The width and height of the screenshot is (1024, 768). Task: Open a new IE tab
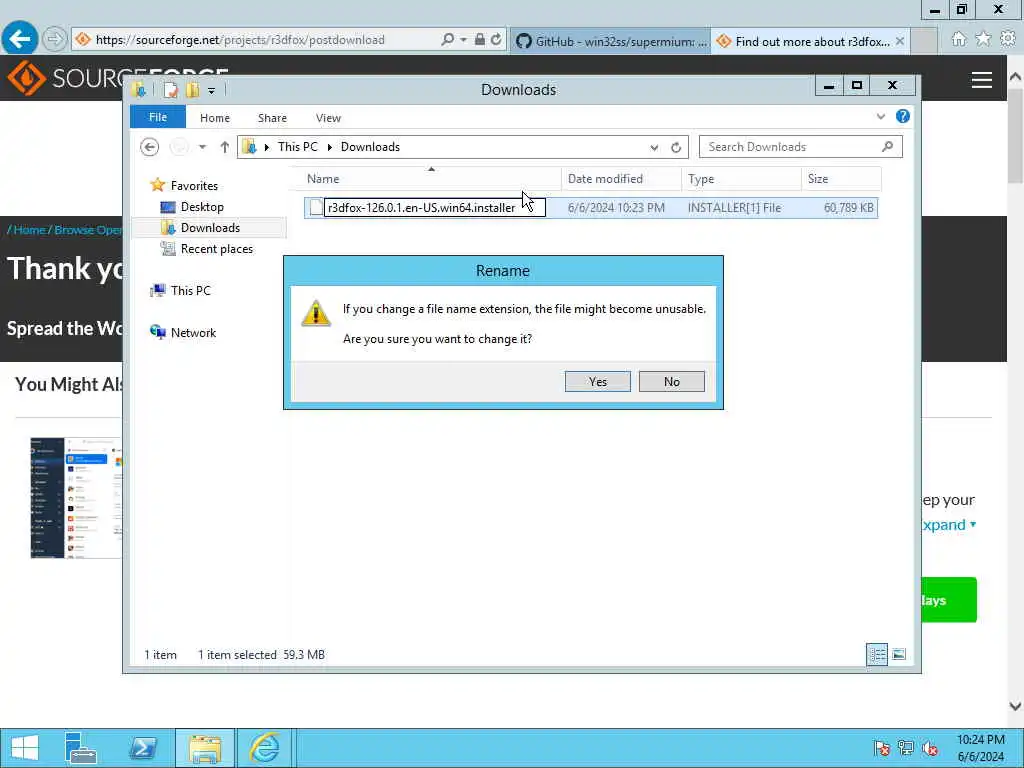(924, 41)
